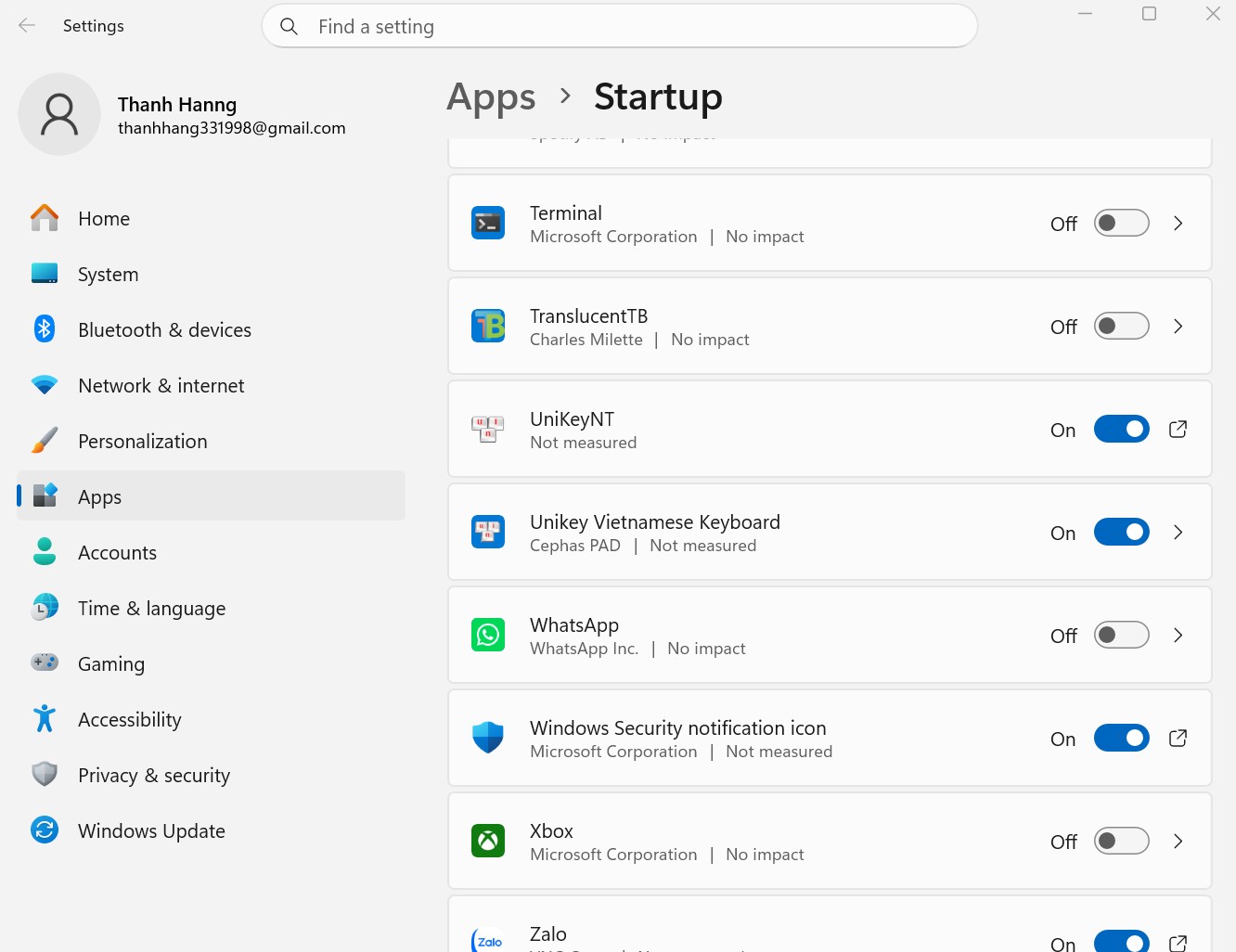Click the thanhhang331998@gmail.com email text

tap(232, 128)
